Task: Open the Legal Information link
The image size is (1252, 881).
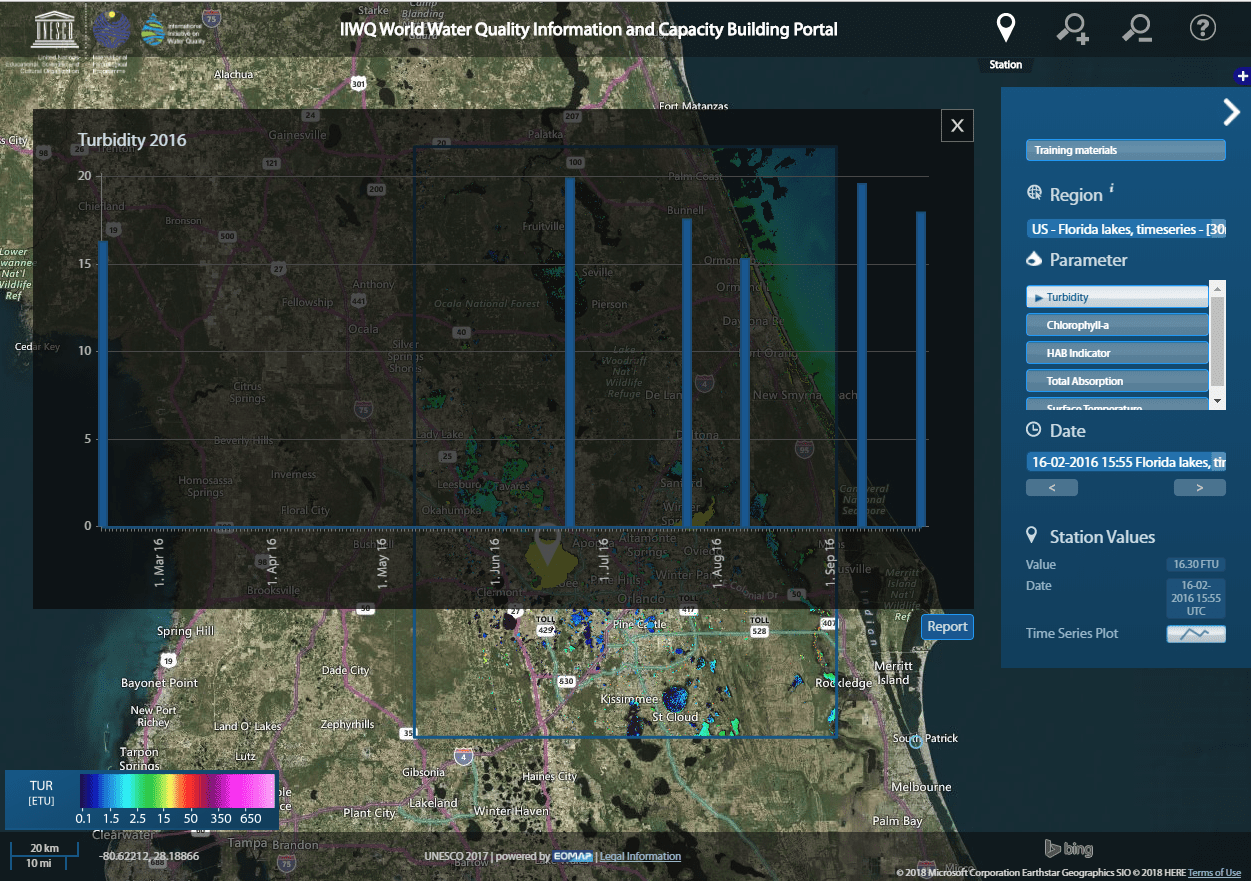Action: tap(640, 857)
